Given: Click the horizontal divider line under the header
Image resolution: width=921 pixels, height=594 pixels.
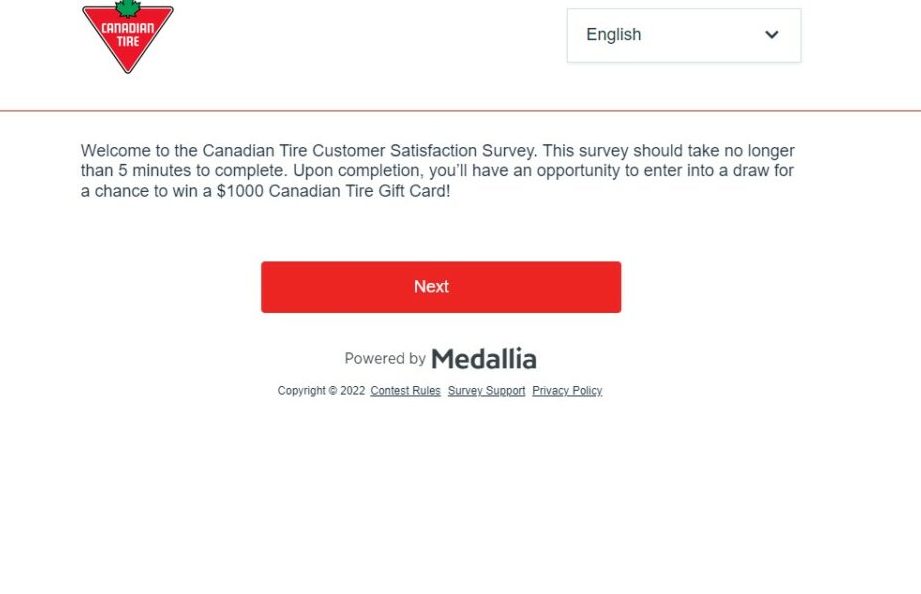Looking at the screenshot, I should [x=460, y=111].
